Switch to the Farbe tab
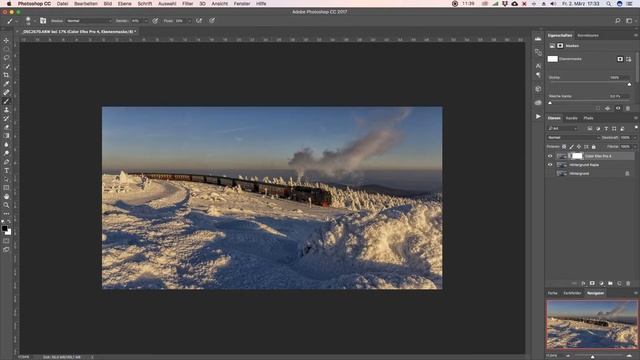 coord(553,293)
